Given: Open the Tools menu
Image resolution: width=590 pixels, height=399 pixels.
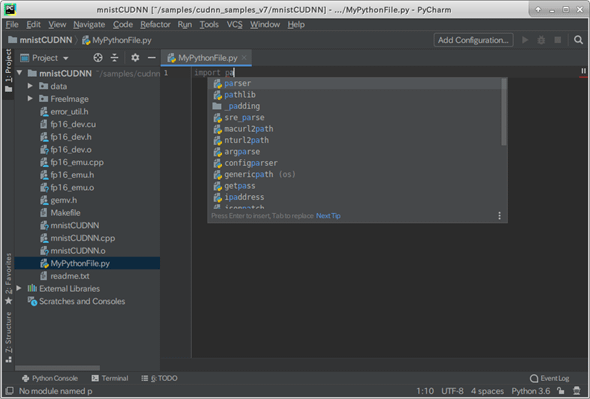Looking at the screenshot, I should click(209, 24).
